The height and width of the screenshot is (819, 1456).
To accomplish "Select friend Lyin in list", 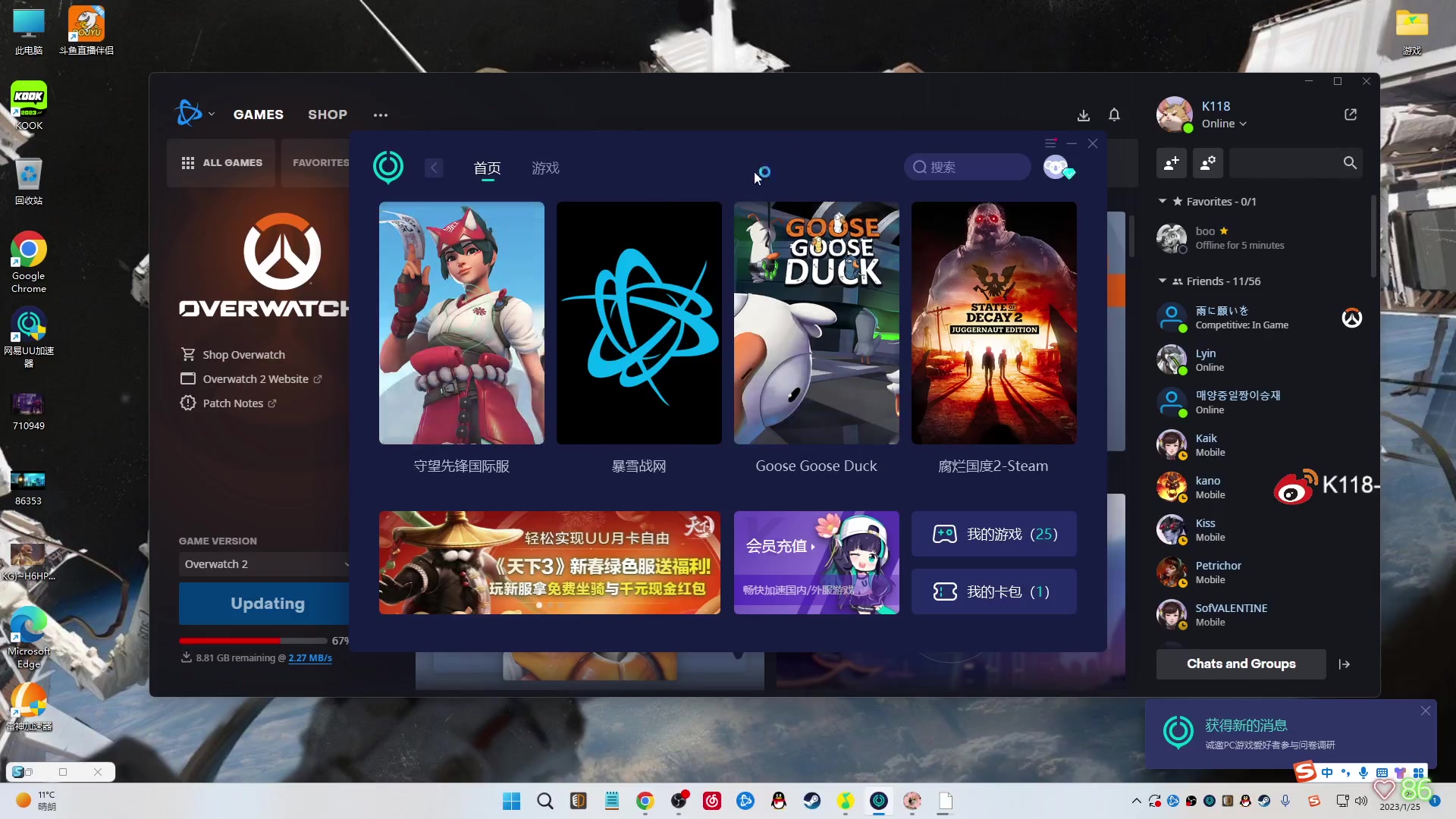I will [1259, 360].
